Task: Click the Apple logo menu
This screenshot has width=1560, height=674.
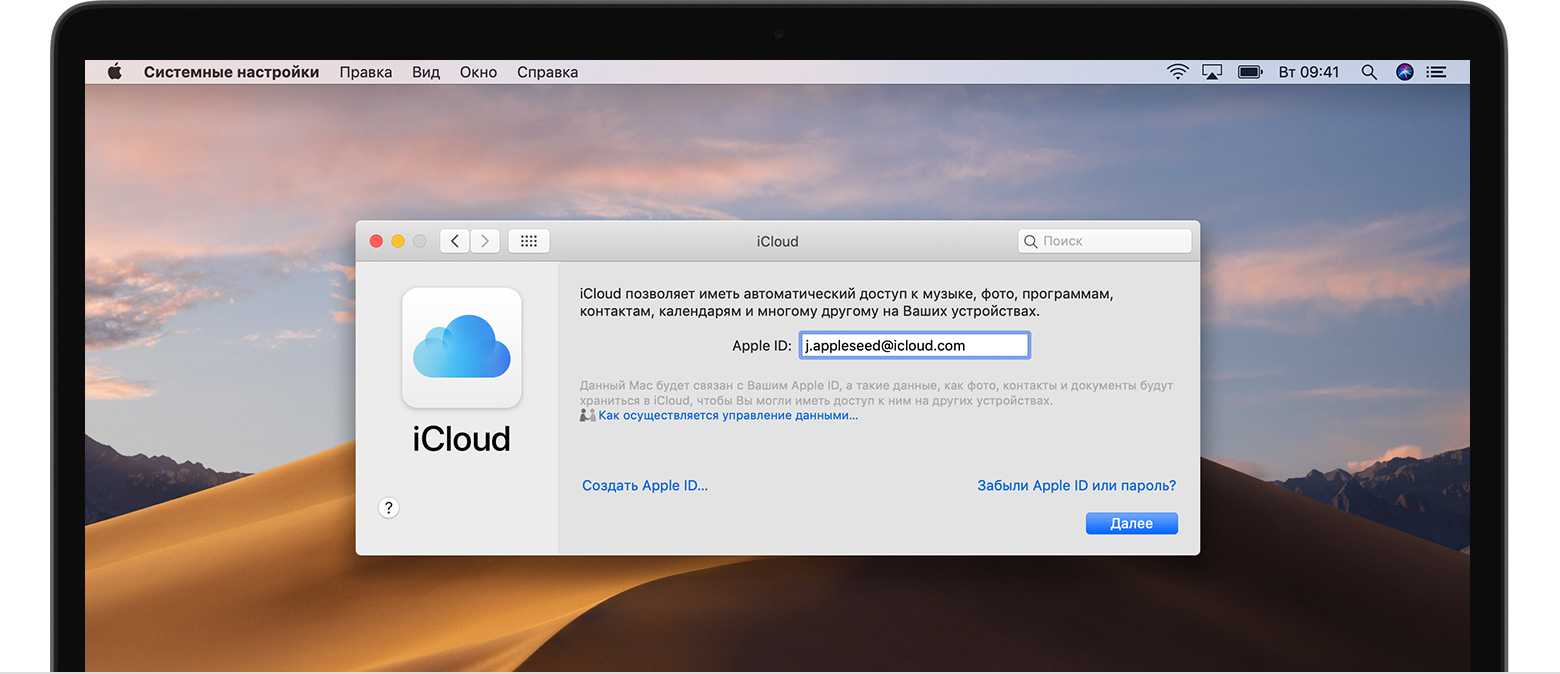Action: tap(114, 72)
